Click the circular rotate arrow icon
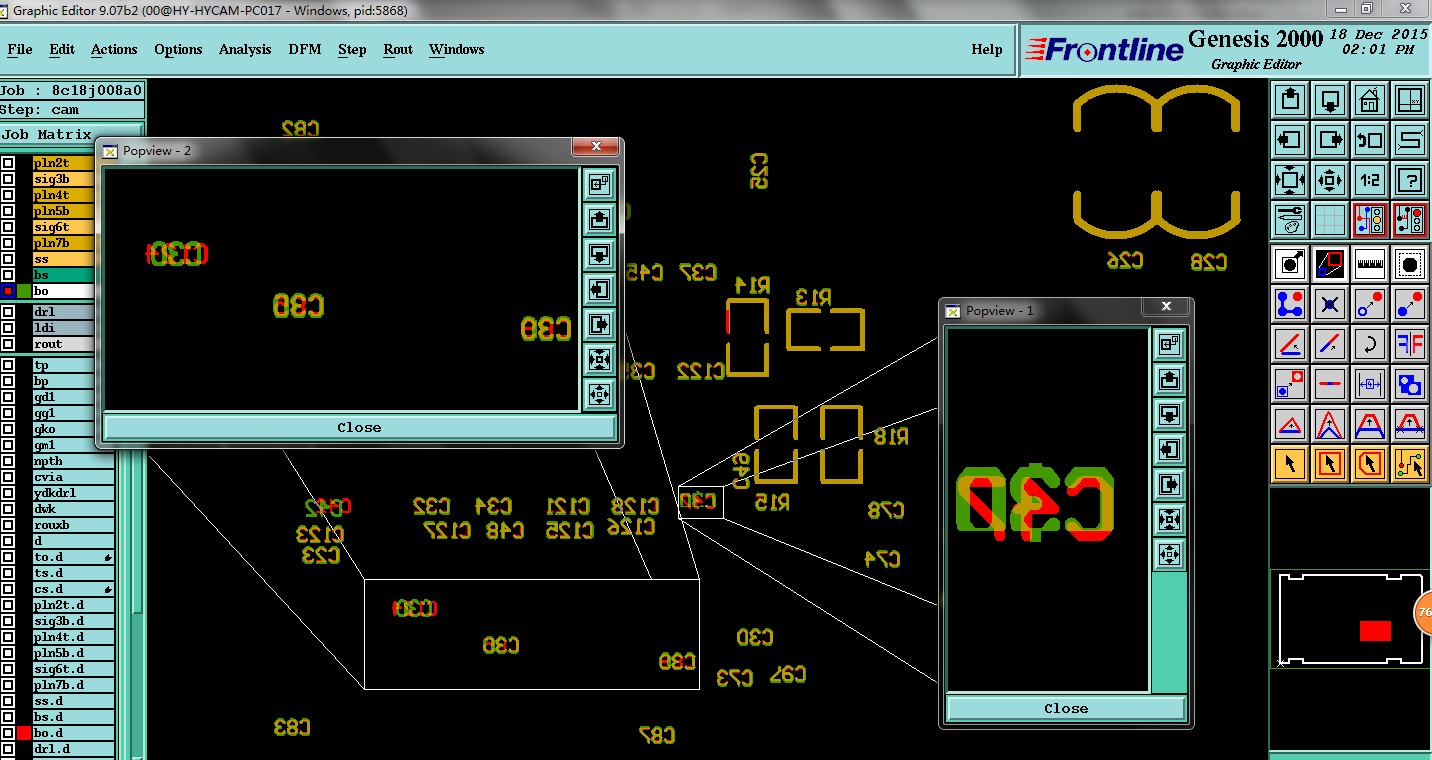The image size is (1432, 760). pos(1370,344)
